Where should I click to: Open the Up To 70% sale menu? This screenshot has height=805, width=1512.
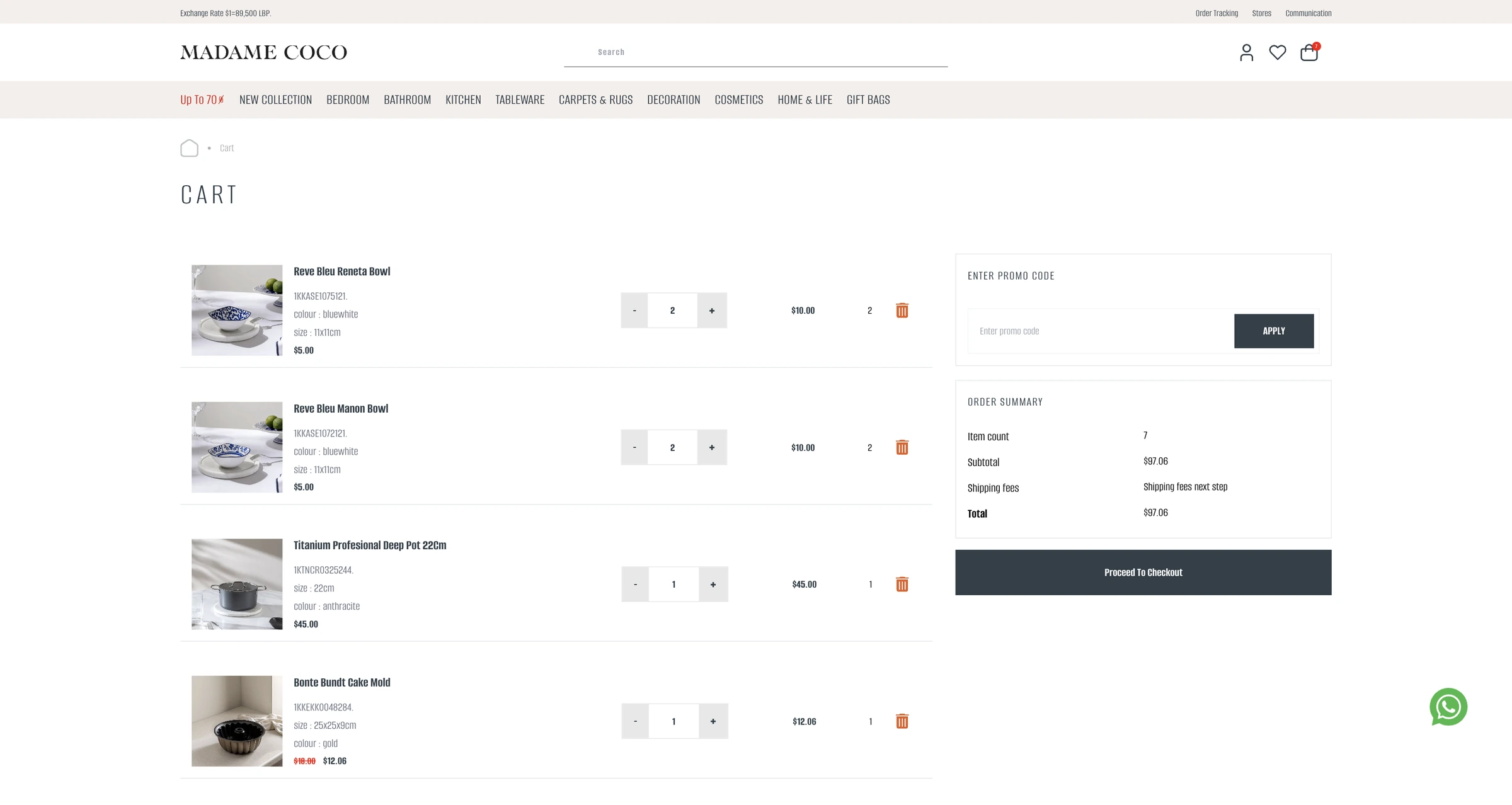202,100
